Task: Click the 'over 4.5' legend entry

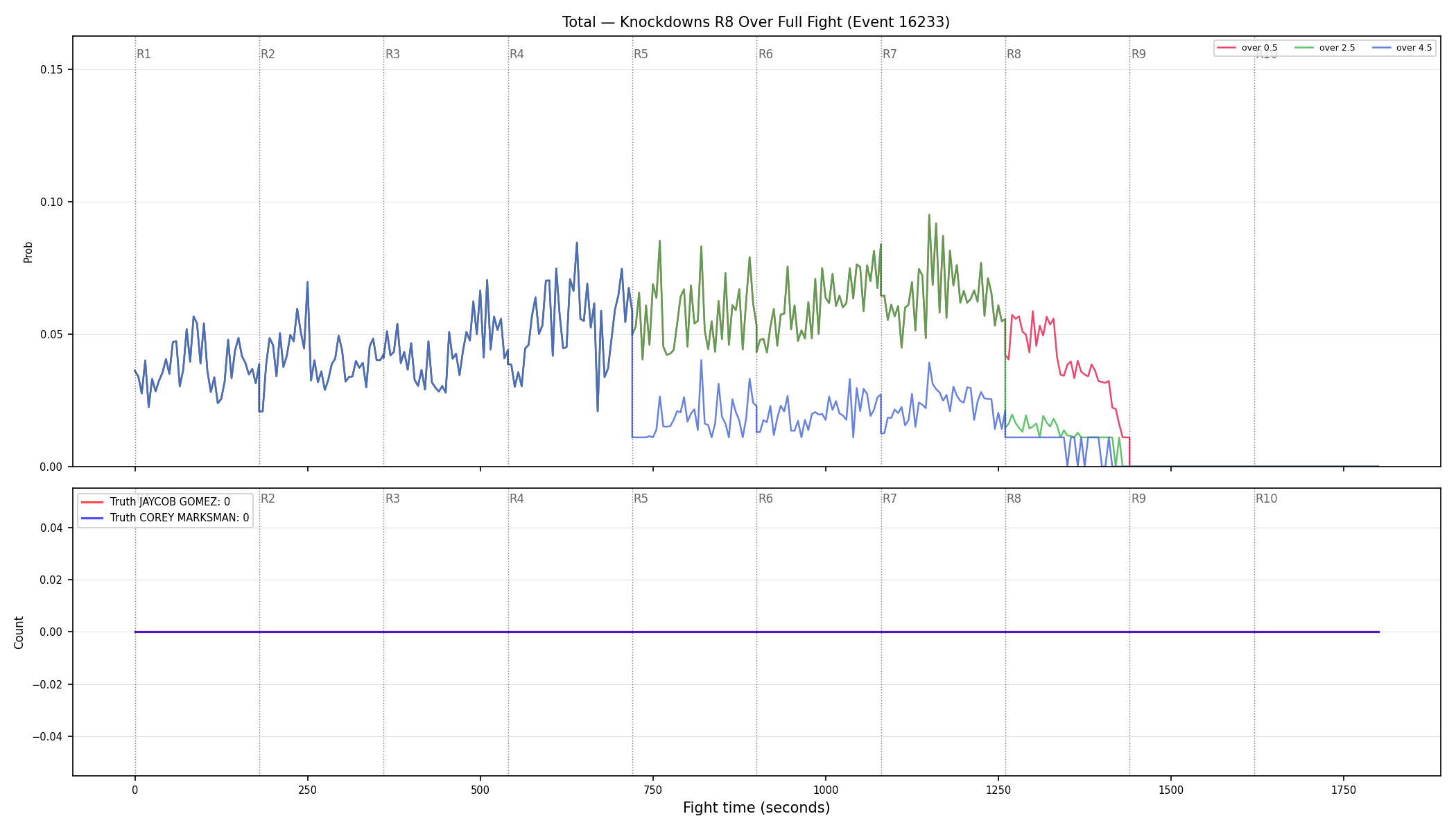Action: click(1402, 48)
